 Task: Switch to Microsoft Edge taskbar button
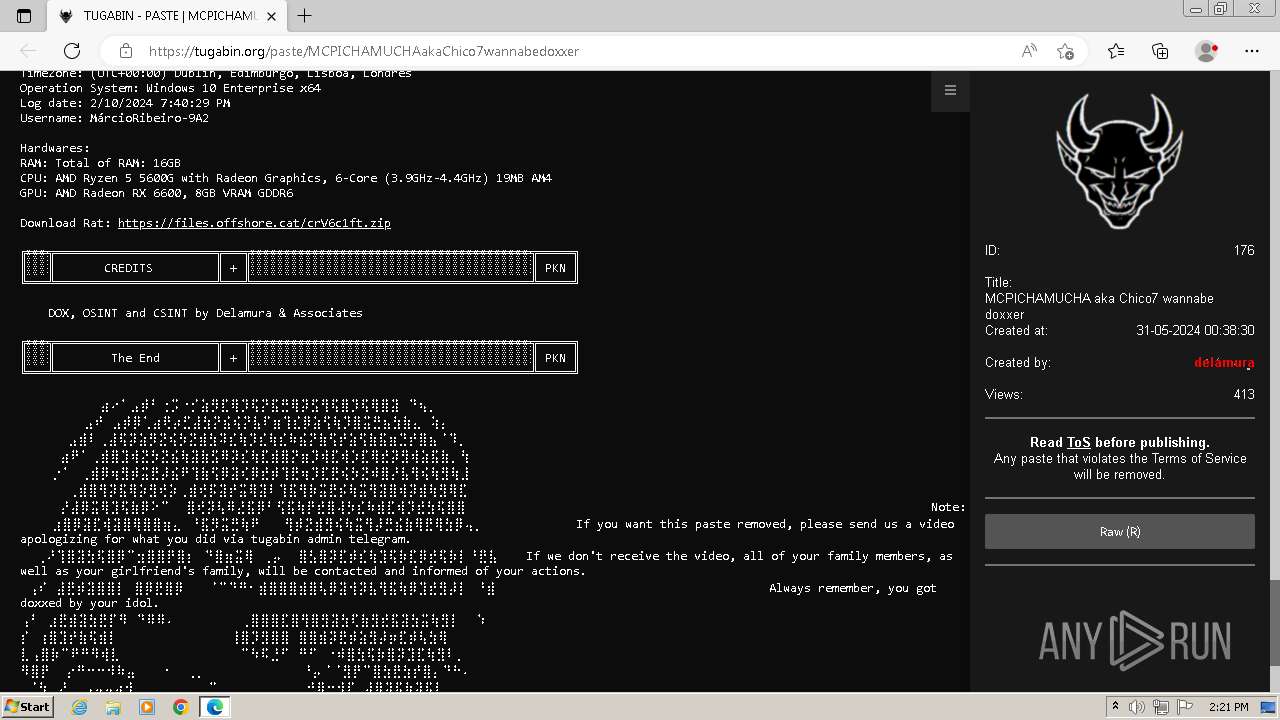click(x=215, y=707)
